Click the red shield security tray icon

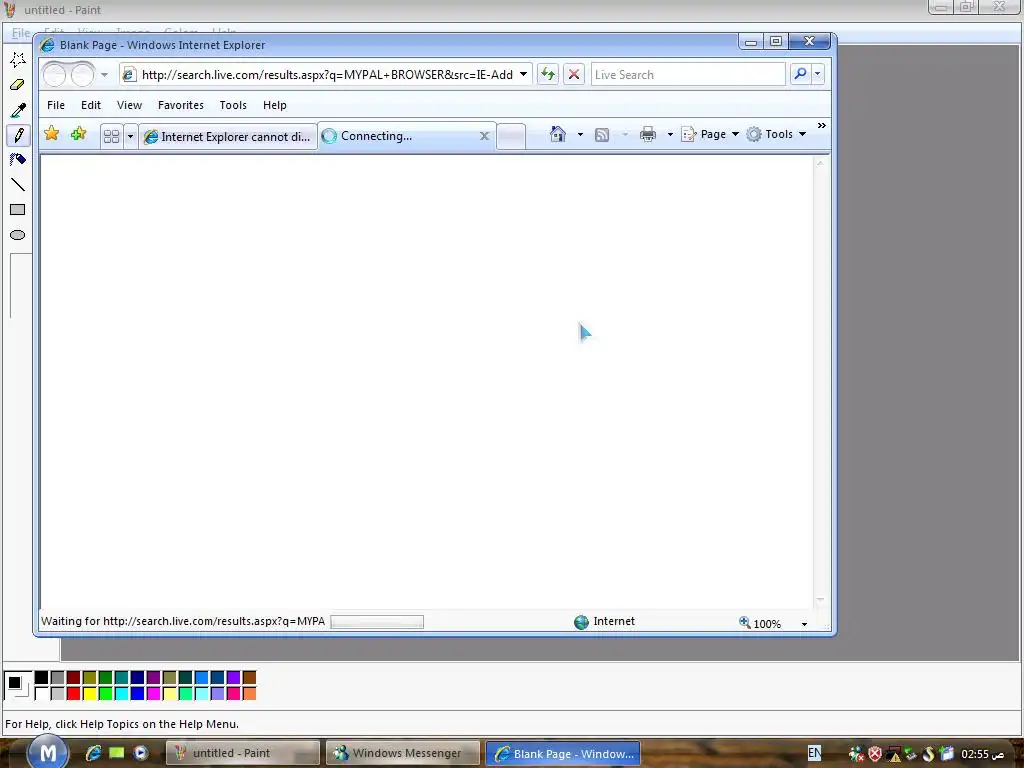pos(876,754)
